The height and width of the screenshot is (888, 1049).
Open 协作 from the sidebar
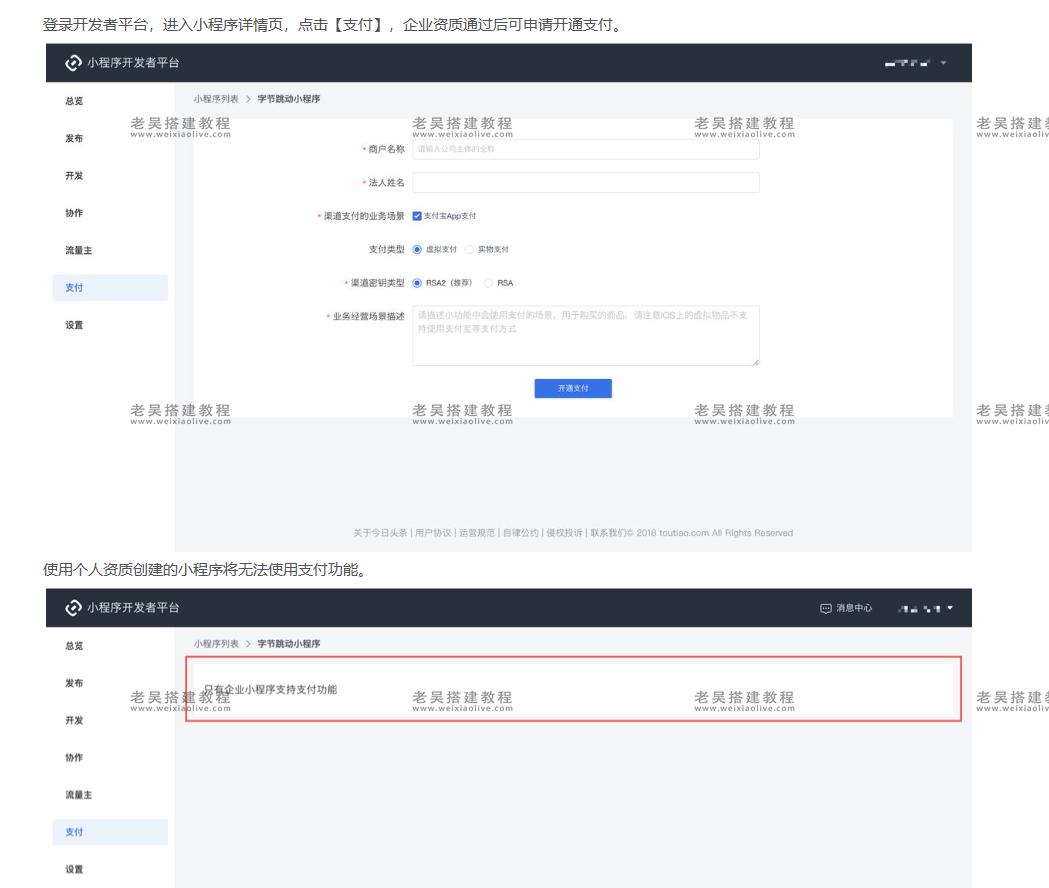point(73,212)
